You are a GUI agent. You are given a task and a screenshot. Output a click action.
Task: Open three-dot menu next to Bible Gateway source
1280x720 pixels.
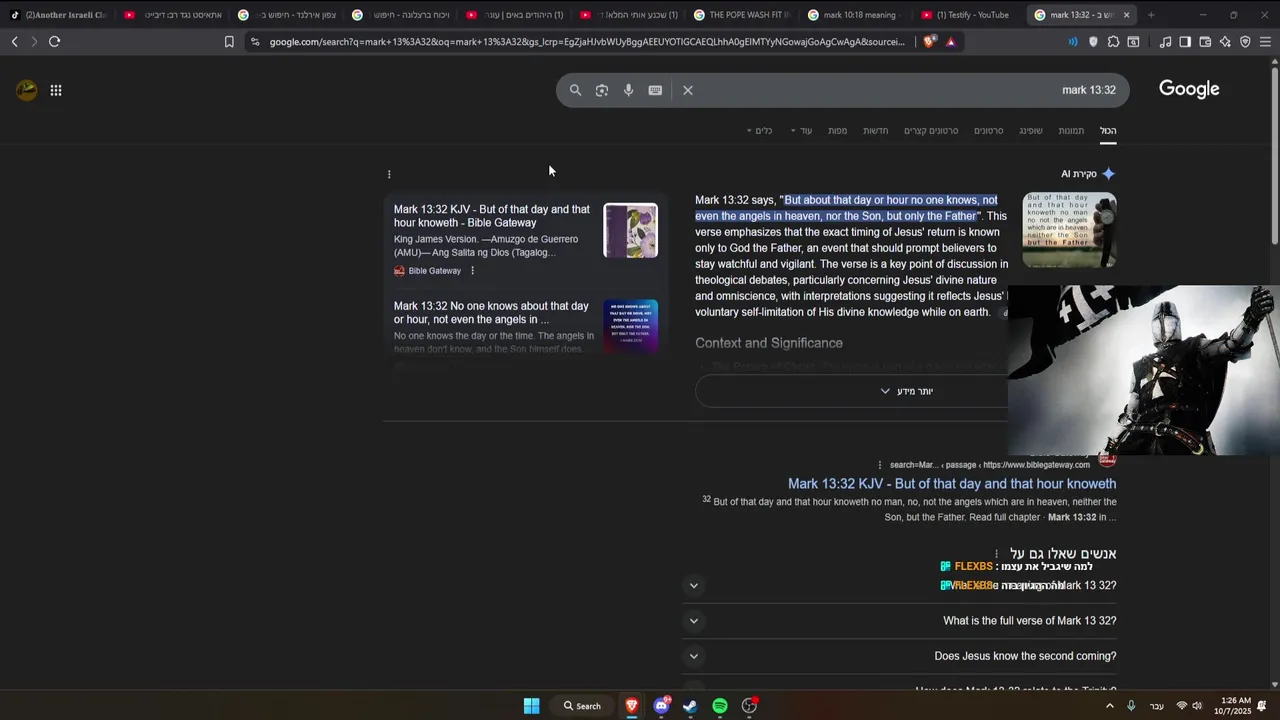pos(472,271)
